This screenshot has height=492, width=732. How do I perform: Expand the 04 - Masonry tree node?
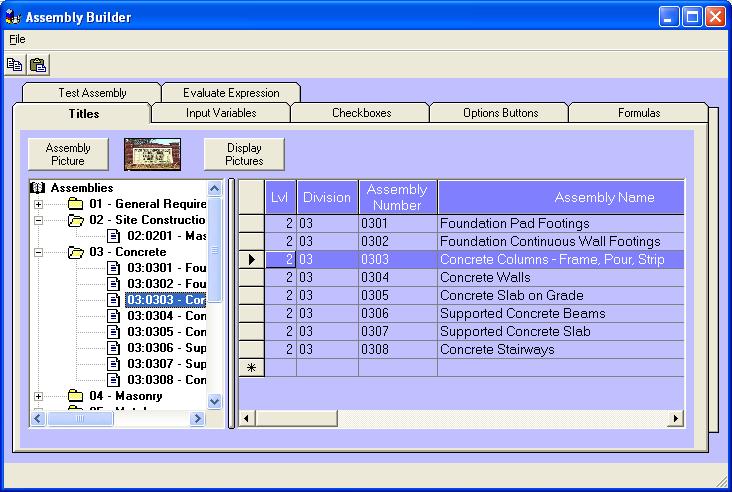39,396
